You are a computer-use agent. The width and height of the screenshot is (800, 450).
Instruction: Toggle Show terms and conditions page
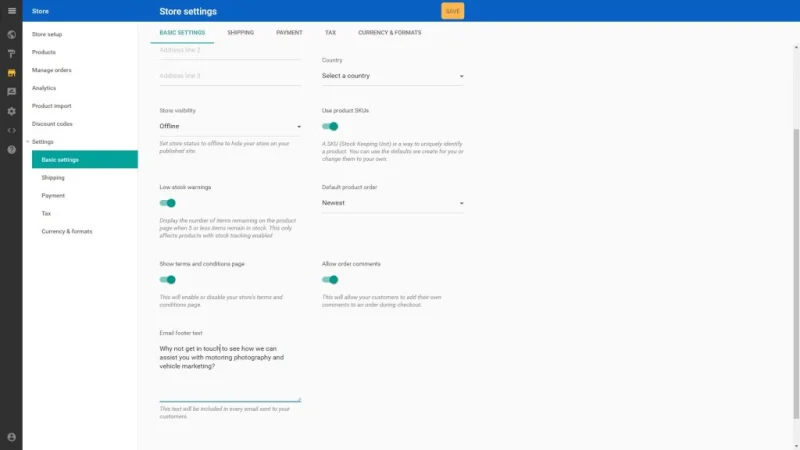coord(168,280)
